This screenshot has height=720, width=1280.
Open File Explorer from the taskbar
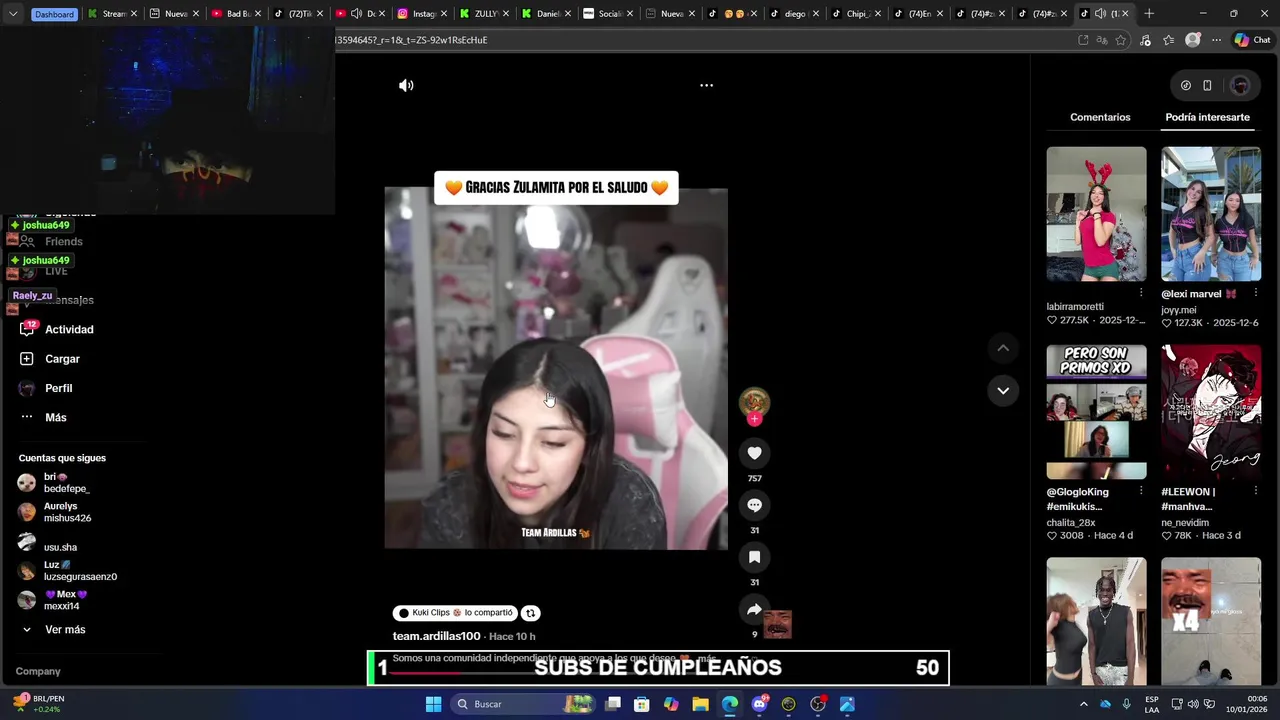pos(700,704)
